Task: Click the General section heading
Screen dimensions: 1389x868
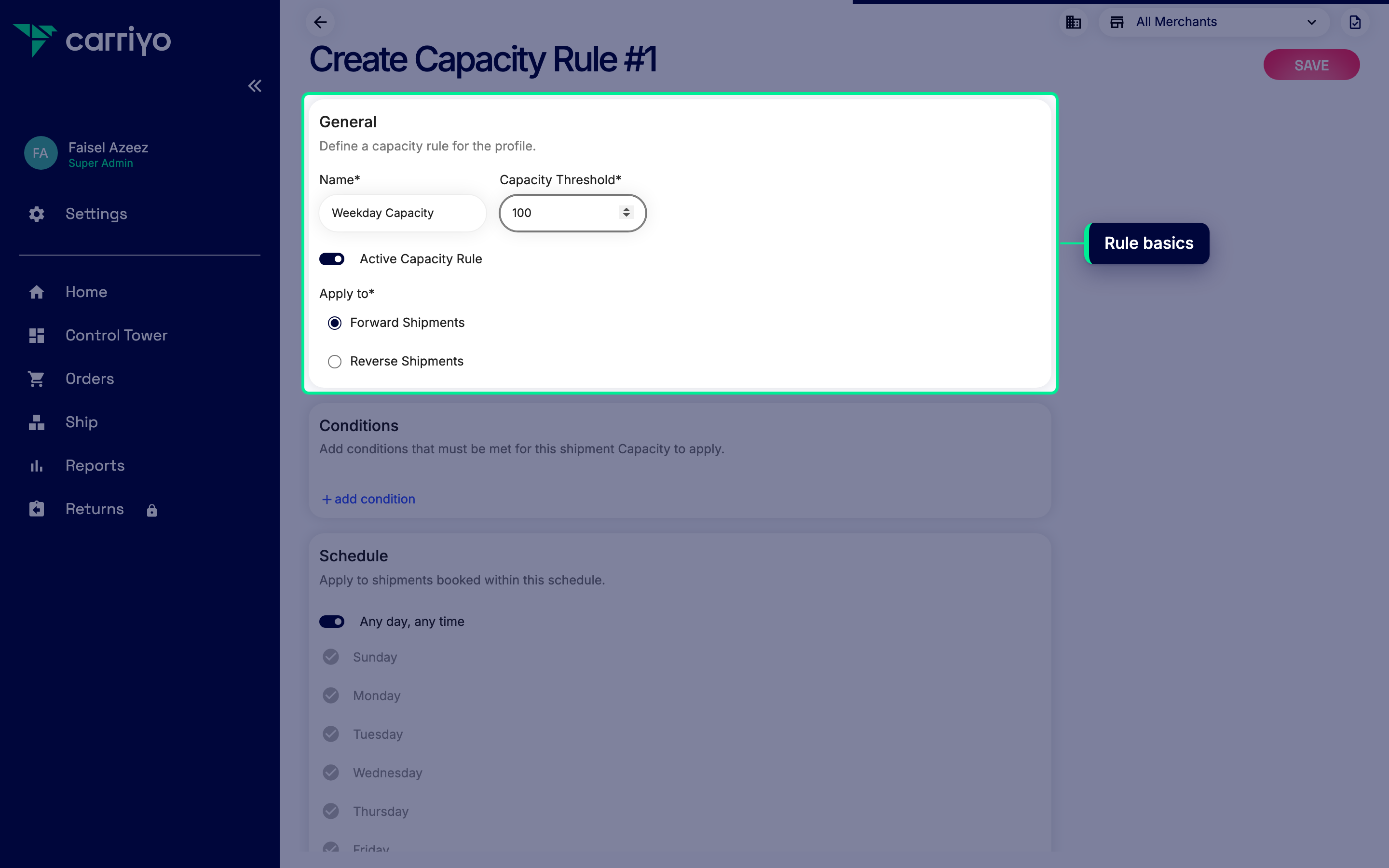Action: point(348,122)
